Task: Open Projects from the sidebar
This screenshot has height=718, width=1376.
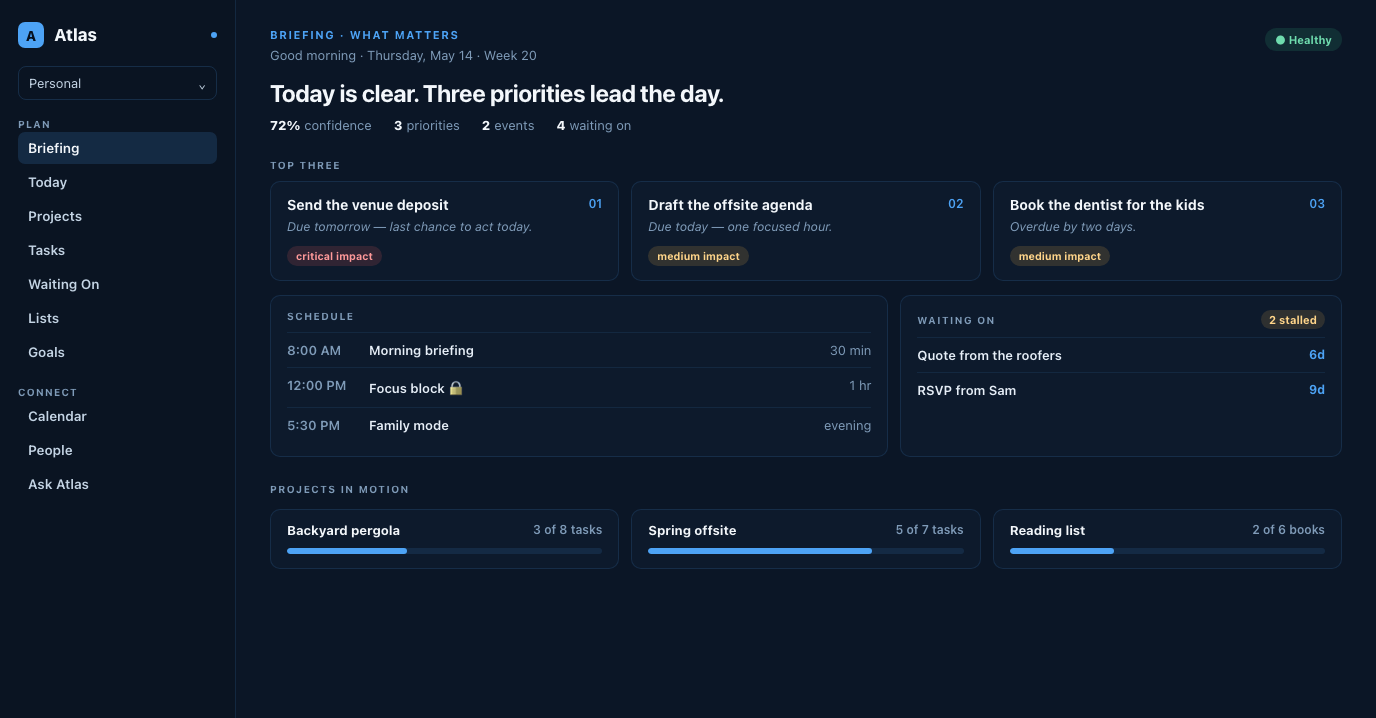Action: point(117,216)
